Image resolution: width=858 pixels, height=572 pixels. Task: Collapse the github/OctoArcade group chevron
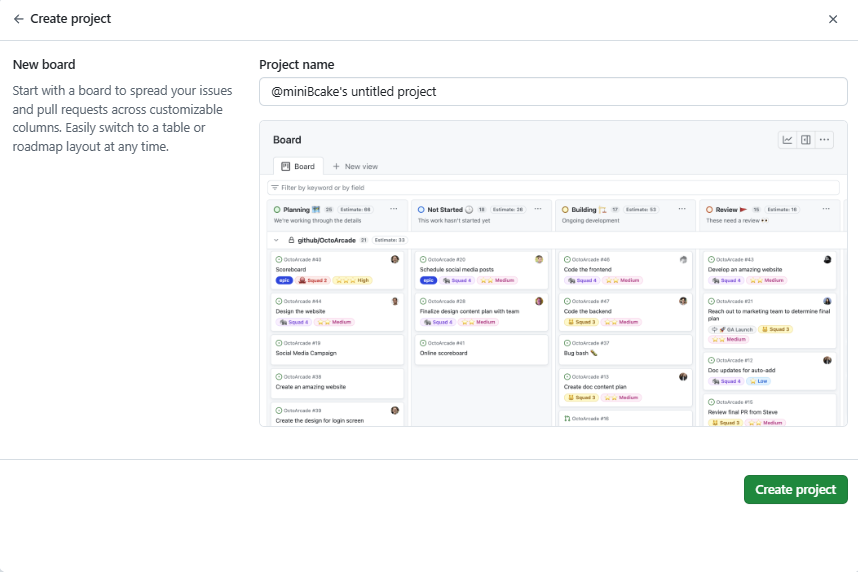point(276,240)
